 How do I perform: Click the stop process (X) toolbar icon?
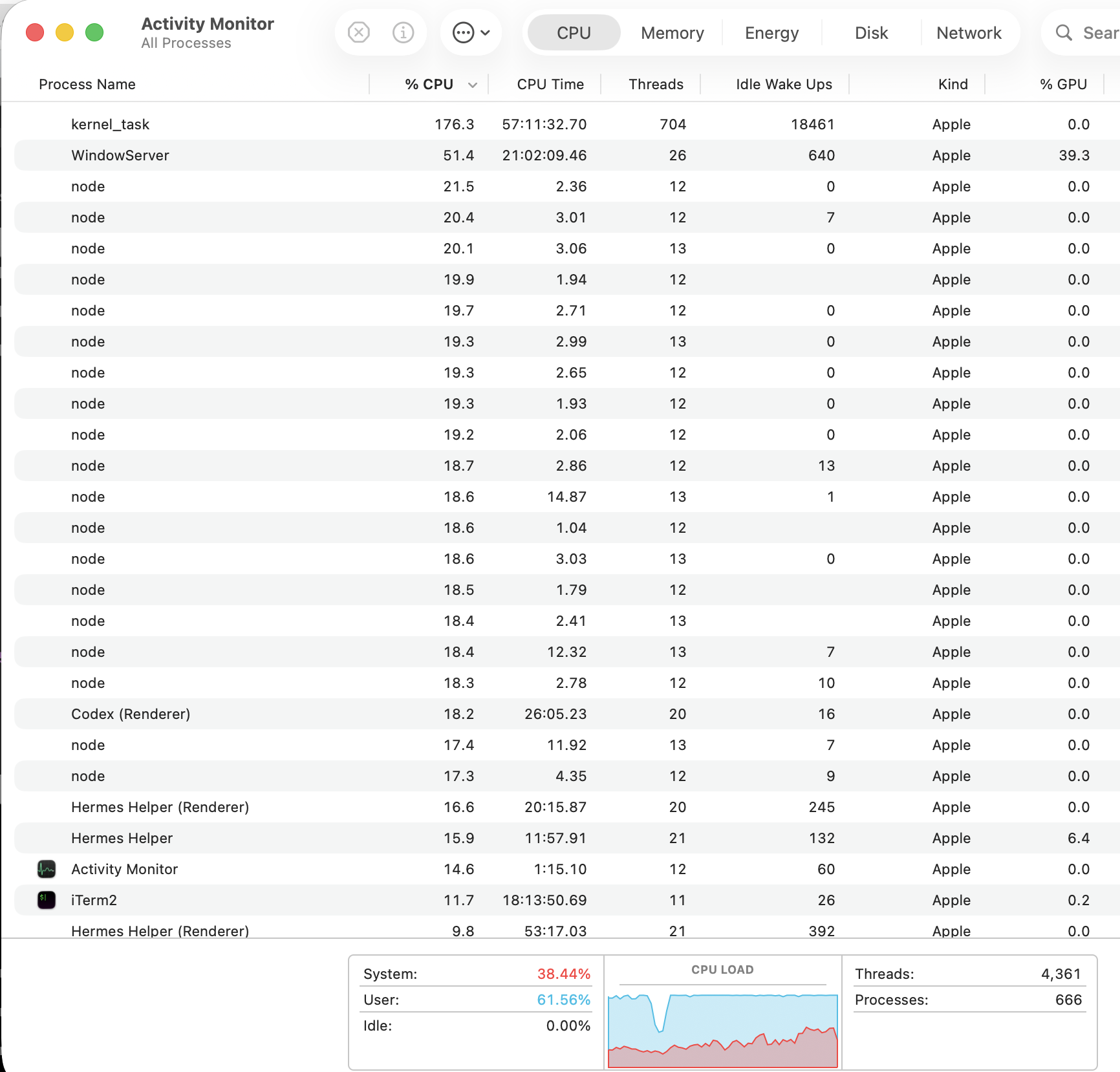[x=358, y=32]
